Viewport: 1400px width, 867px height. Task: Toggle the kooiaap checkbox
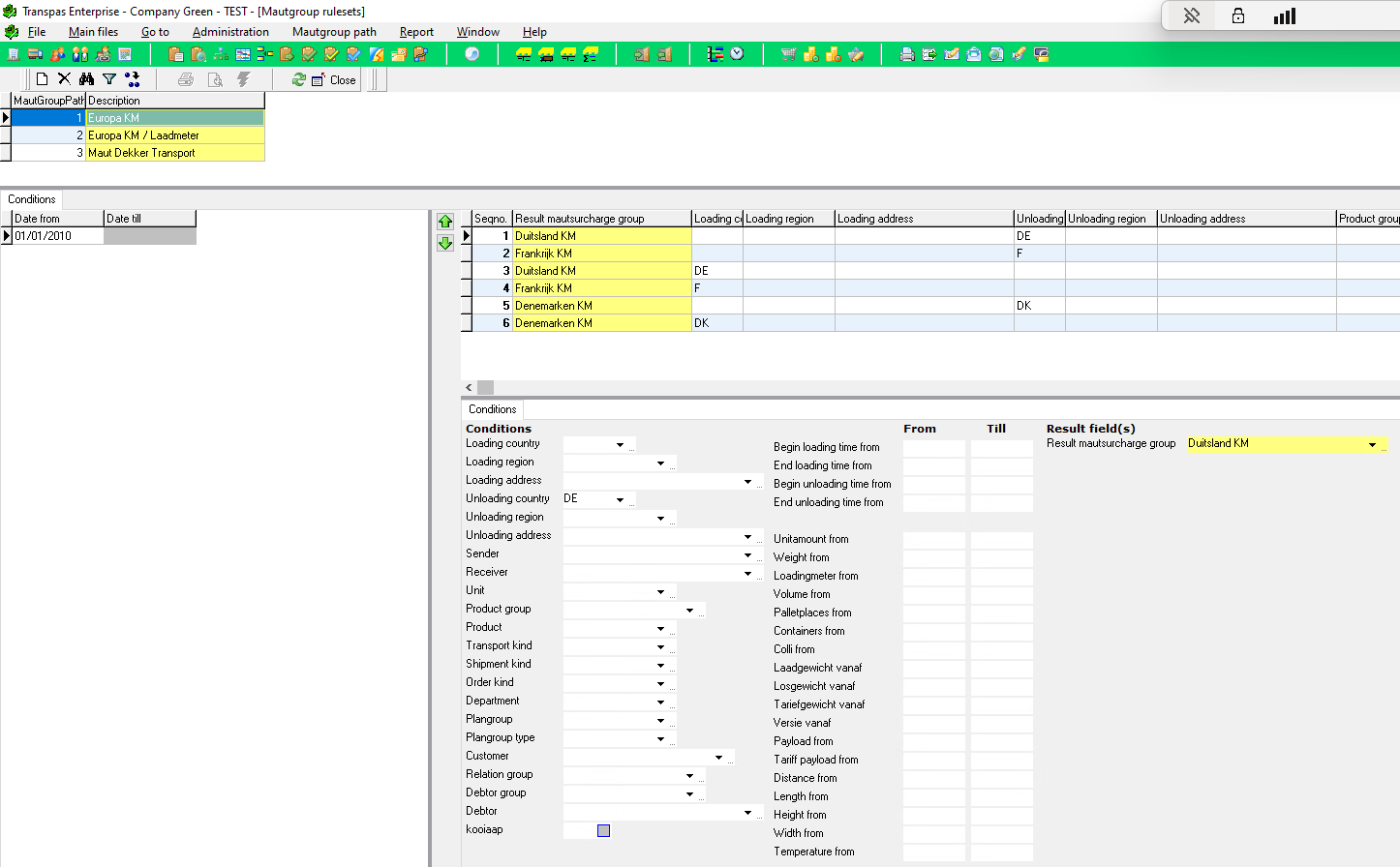[603, 830]
